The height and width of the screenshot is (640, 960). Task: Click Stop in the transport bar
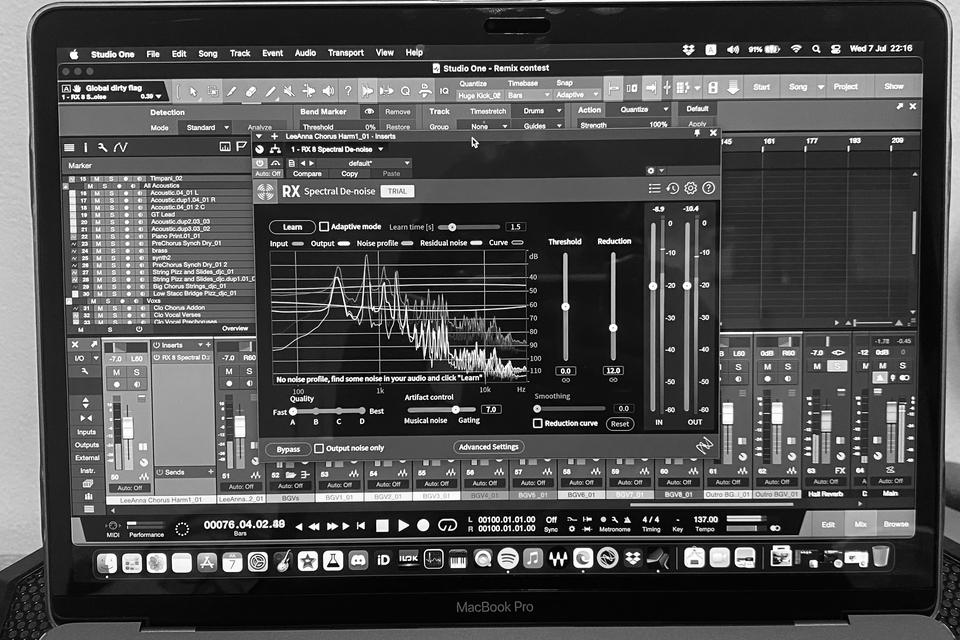[x=382, y=525]
